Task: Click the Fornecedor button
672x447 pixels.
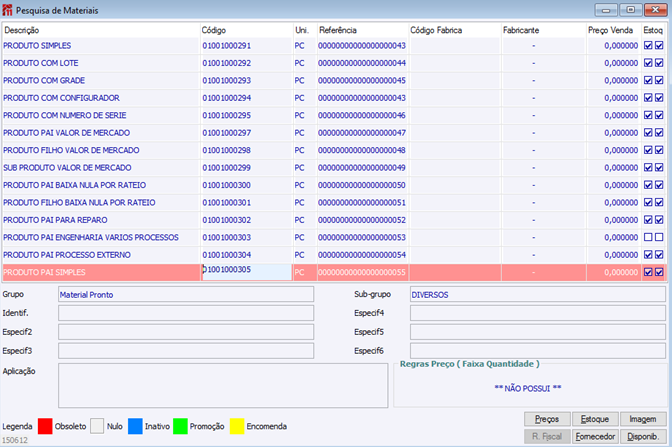Action: [595, 436]
